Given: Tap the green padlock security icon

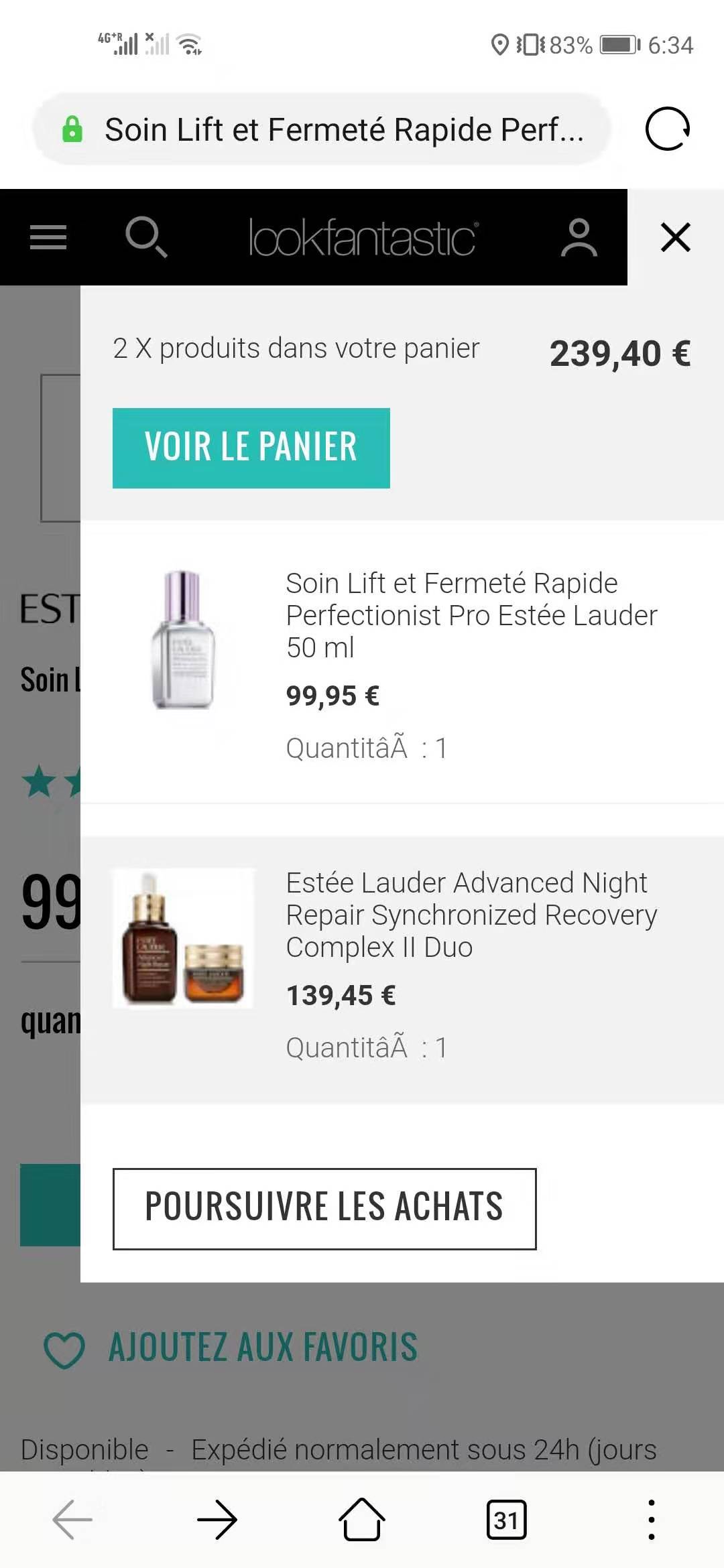Looking at the screenshot, I should click(72, 129).
